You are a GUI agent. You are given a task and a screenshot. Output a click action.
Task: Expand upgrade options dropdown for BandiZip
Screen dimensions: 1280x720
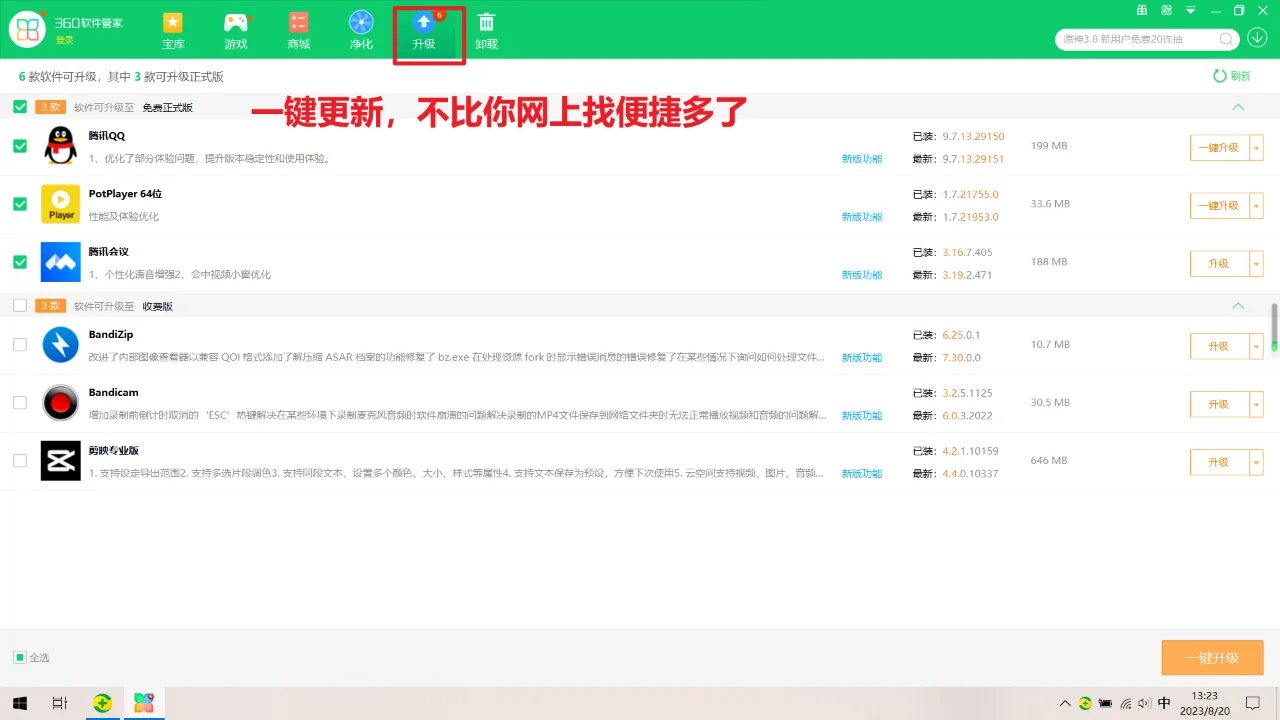pyautogui.click(x=1257, y=347)
